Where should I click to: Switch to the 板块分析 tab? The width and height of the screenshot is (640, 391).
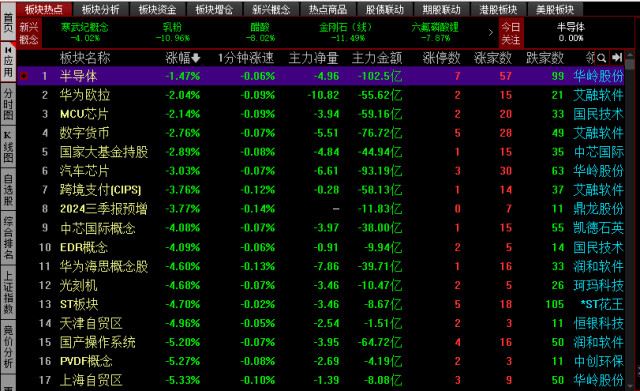click(x=100, y=9)
